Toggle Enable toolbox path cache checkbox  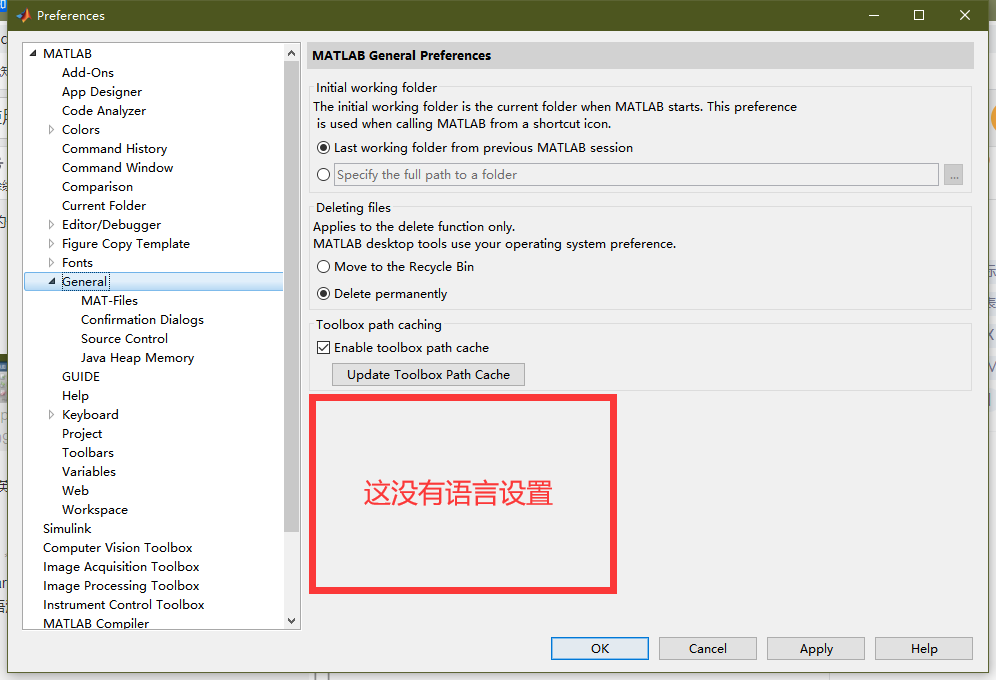tap(323, 347)
